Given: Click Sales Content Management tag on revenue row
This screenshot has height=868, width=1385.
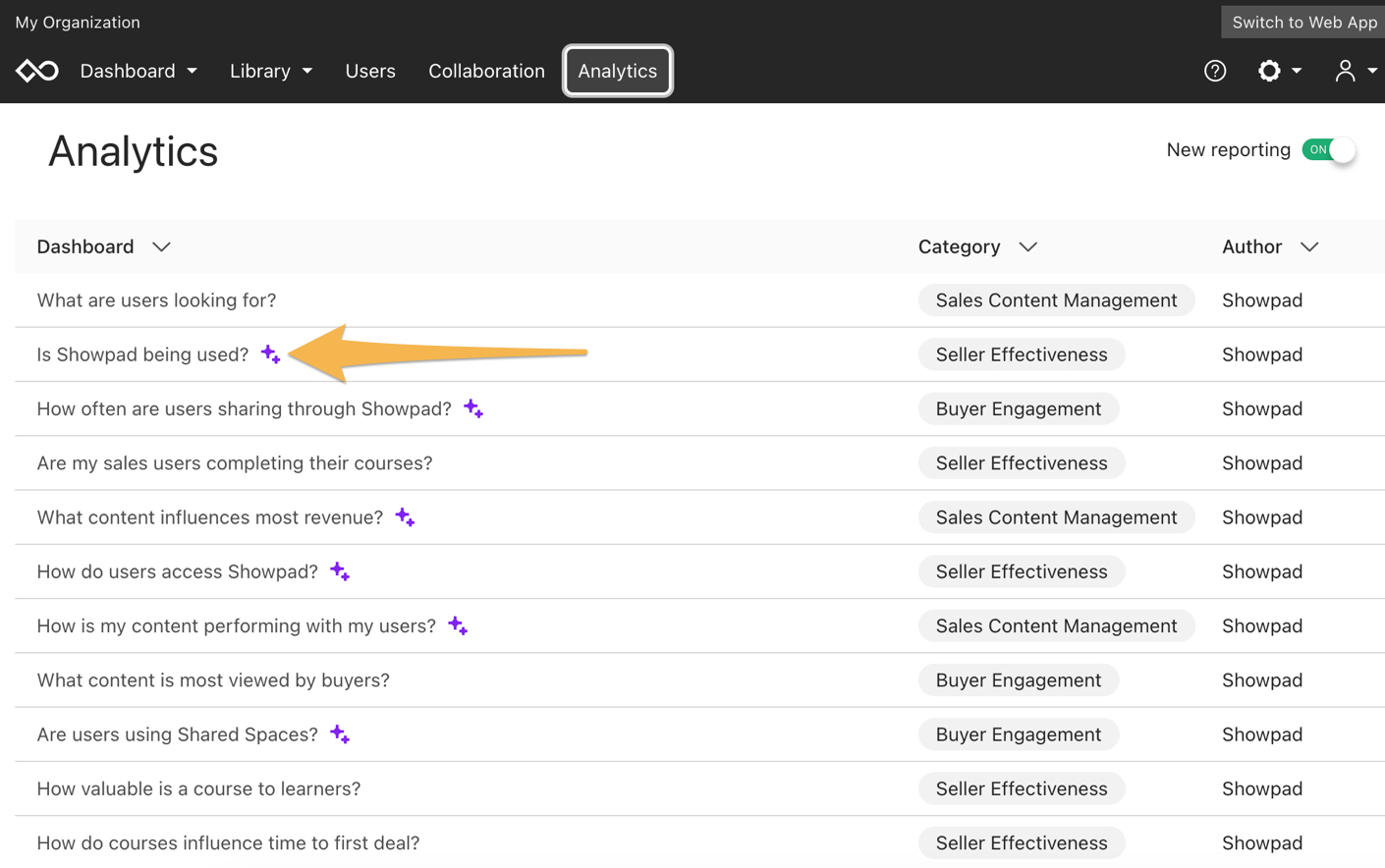Looking at the screenshot, I should point(1056,517).
